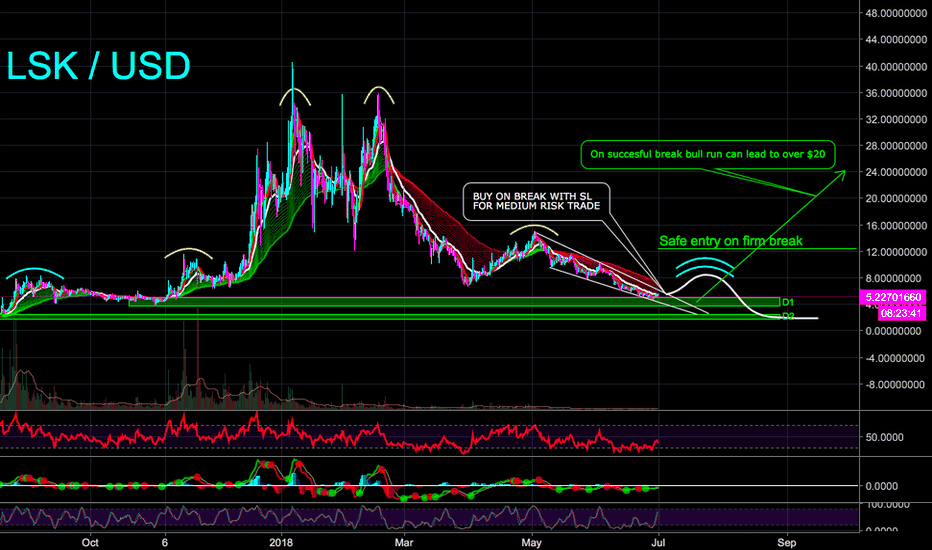
Task: Click the Mar label on the time axis
Action: (404, 542)
